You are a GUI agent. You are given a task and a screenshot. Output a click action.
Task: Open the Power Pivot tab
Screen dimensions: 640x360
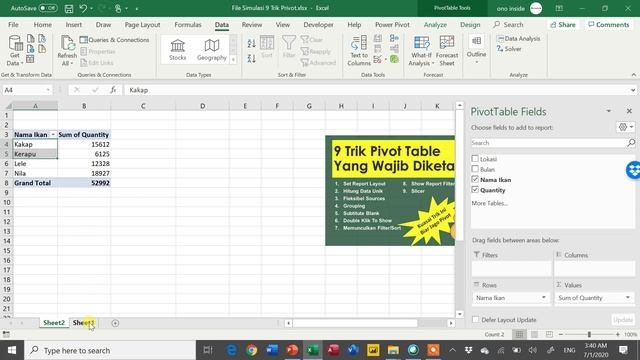[392, 24]
